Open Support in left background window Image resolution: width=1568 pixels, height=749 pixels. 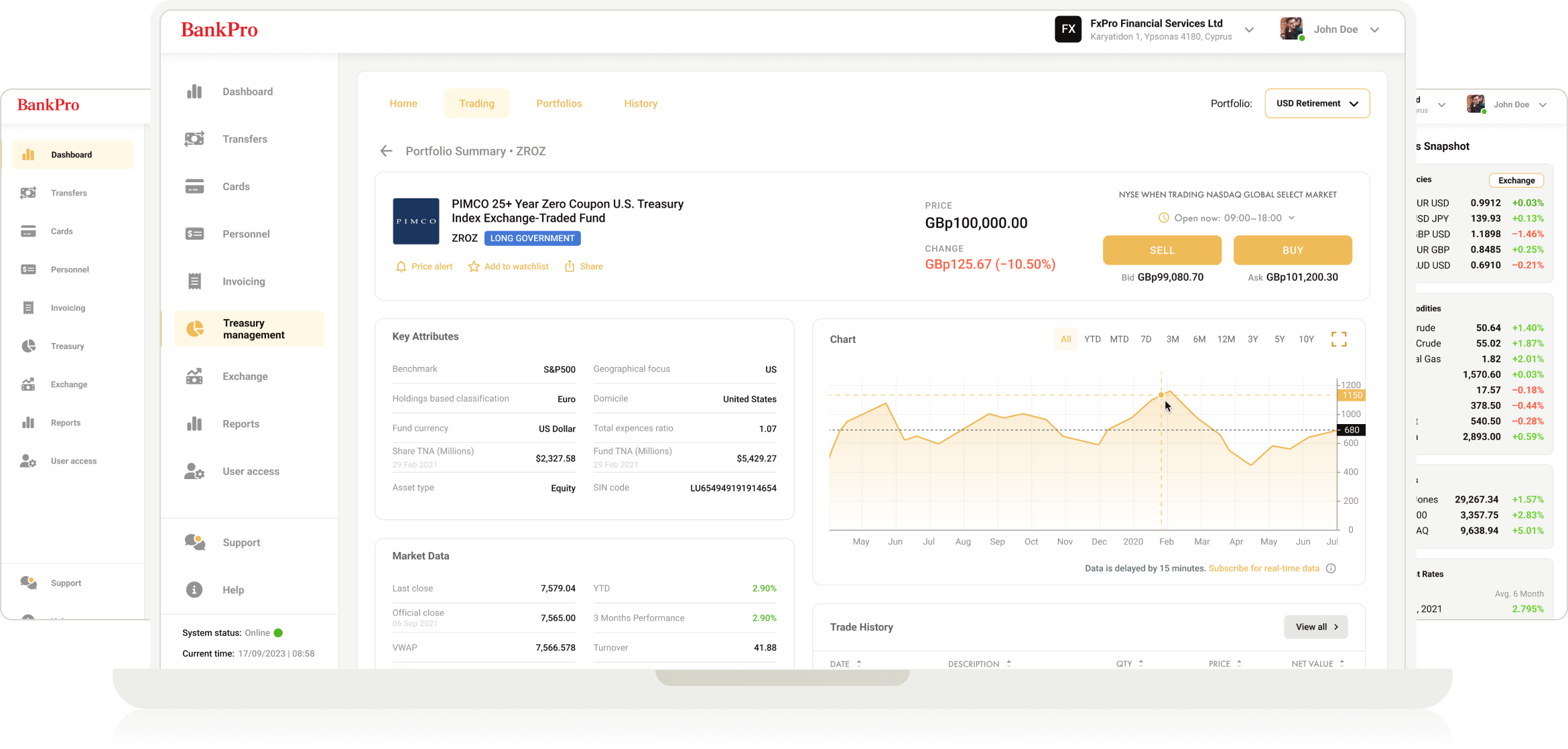click(66, 583)
